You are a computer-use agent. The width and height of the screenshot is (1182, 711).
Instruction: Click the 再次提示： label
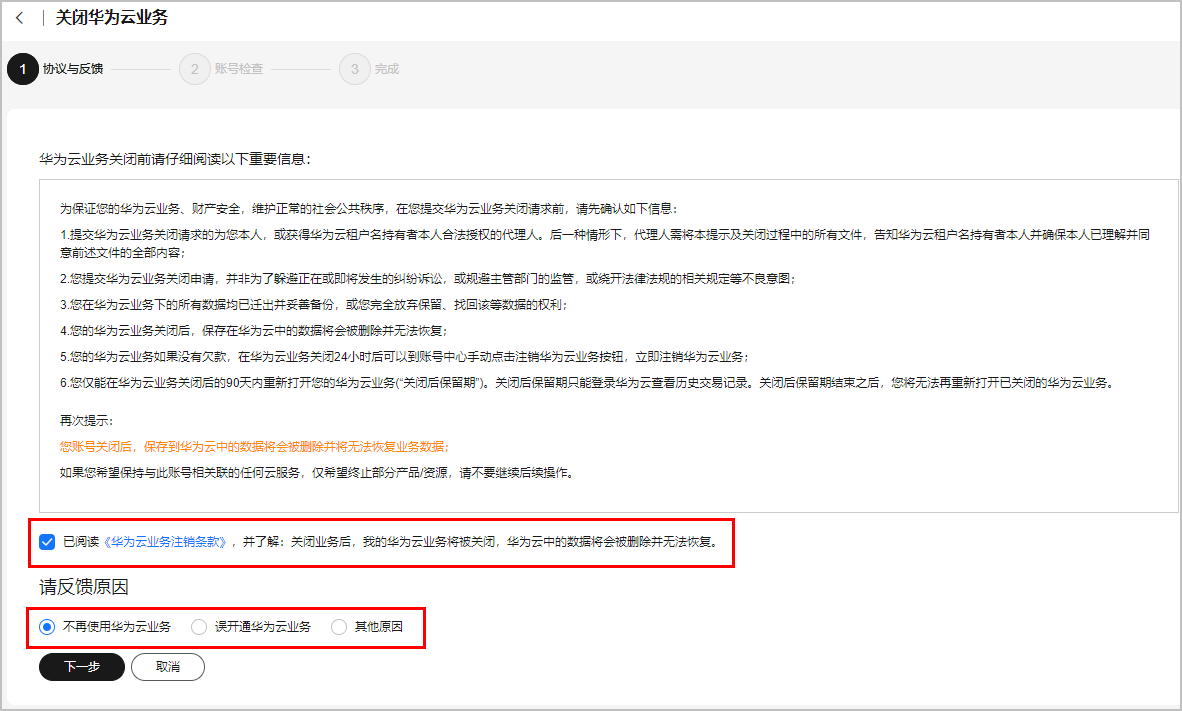(x=87, y=421)
